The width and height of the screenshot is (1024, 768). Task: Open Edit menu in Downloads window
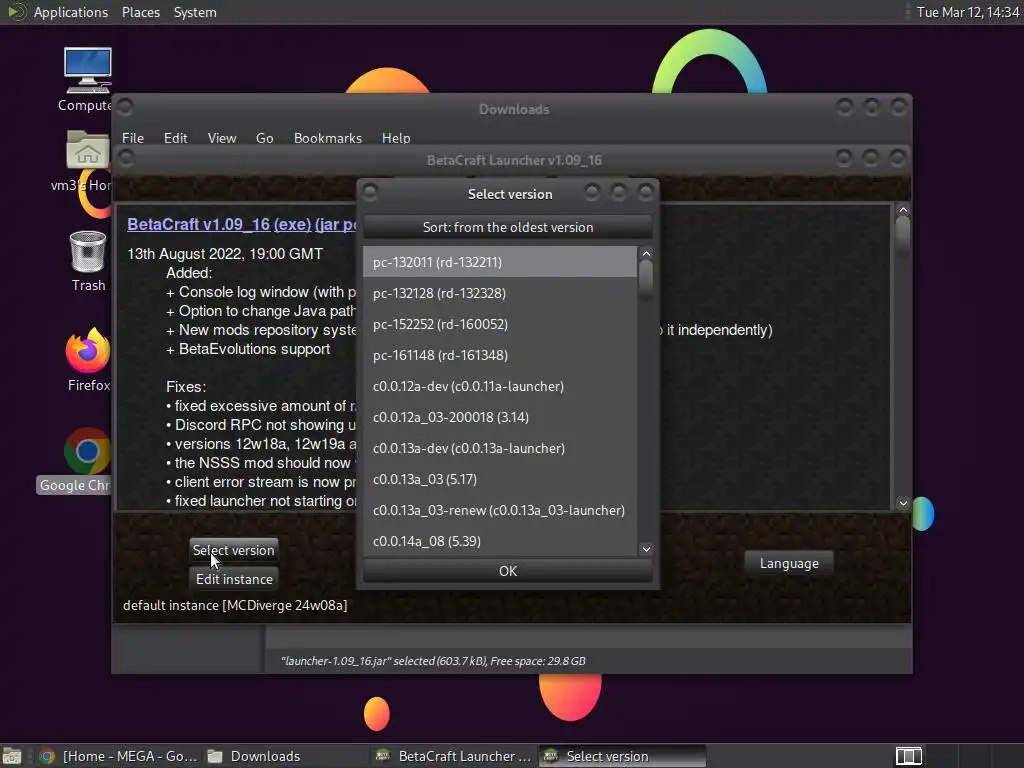(x=175, y=138)
